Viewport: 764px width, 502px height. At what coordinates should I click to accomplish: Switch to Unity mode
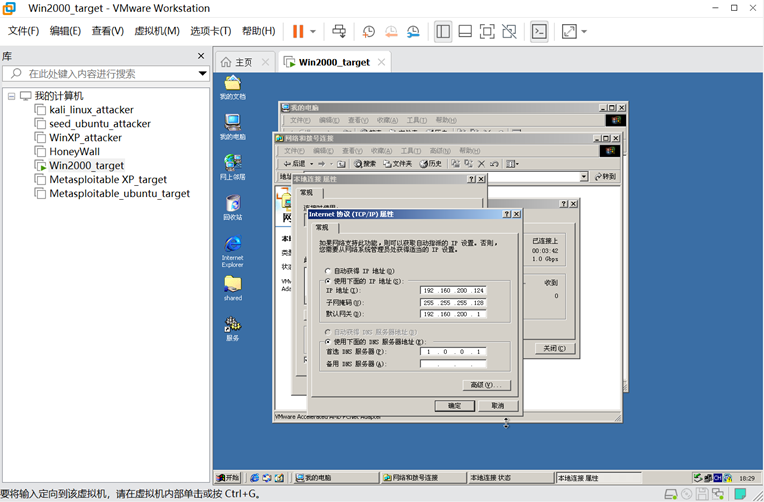(509, 32)
